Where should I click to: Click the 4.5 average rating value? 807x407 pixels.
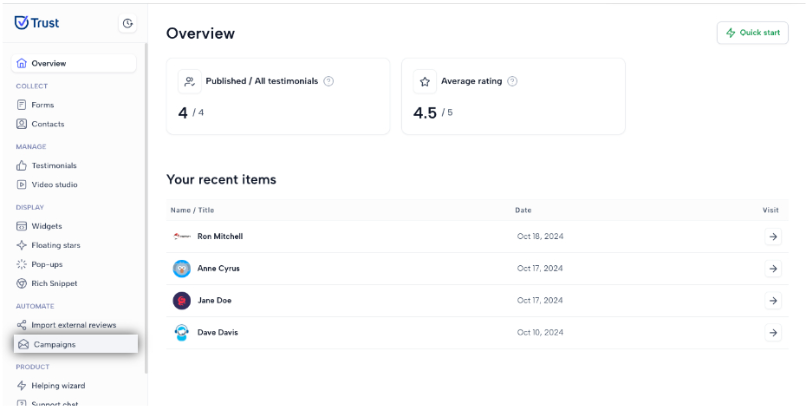425,113
